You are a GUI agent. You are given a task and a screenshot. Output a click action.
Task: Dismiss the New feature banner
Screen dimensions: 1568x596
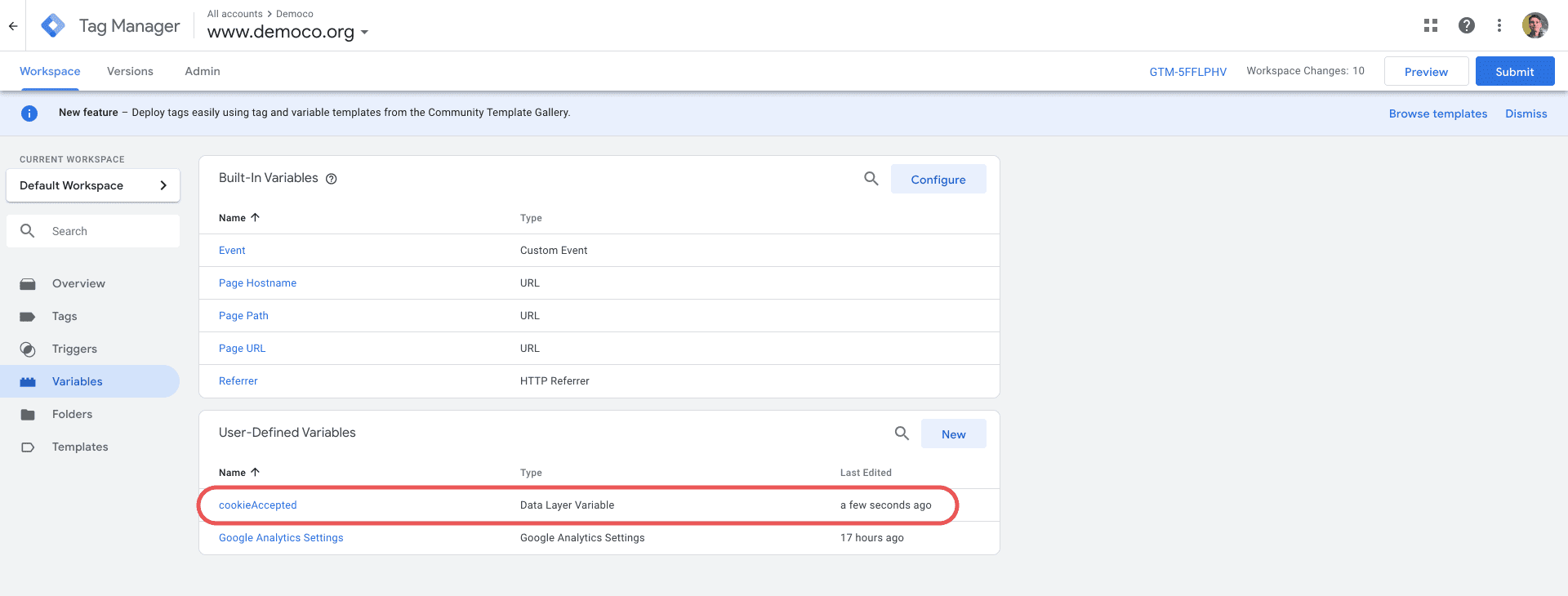(1526, 113)
